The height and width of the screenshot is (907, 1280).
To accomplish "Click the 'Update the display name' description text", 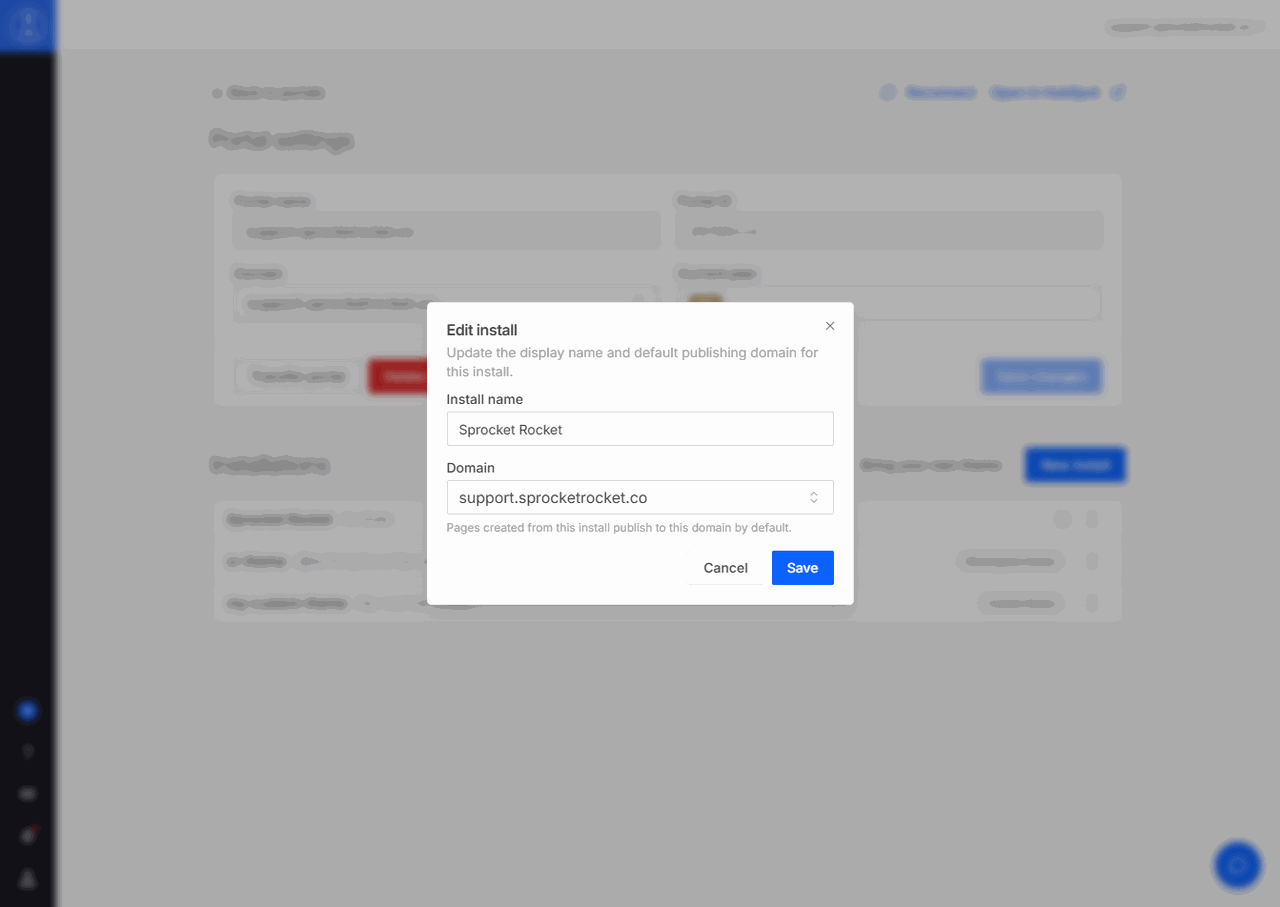I will click(632, 362).
